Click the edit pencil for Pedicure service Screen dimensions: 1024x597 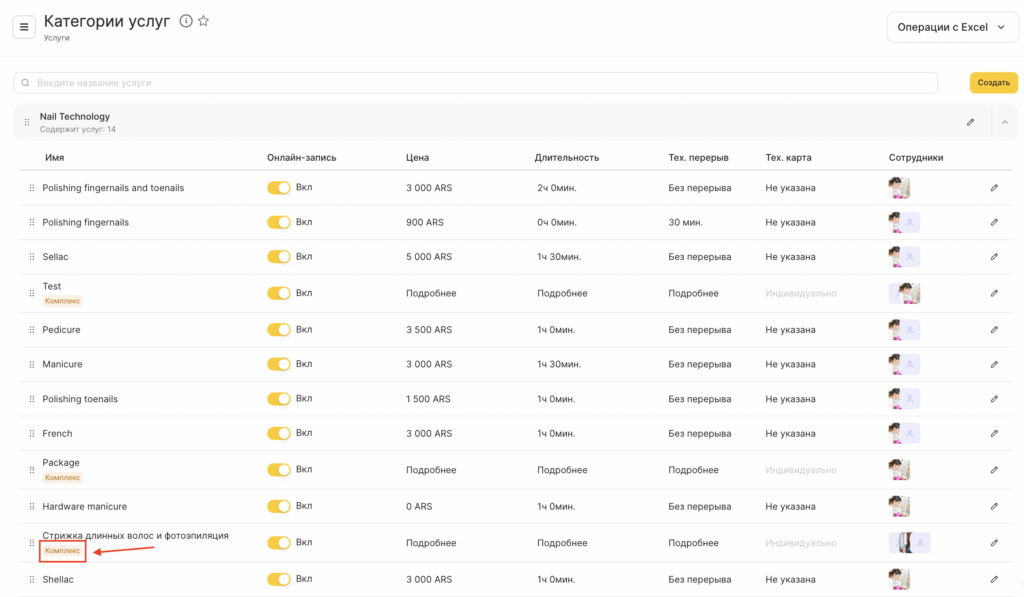pos(994,330)
